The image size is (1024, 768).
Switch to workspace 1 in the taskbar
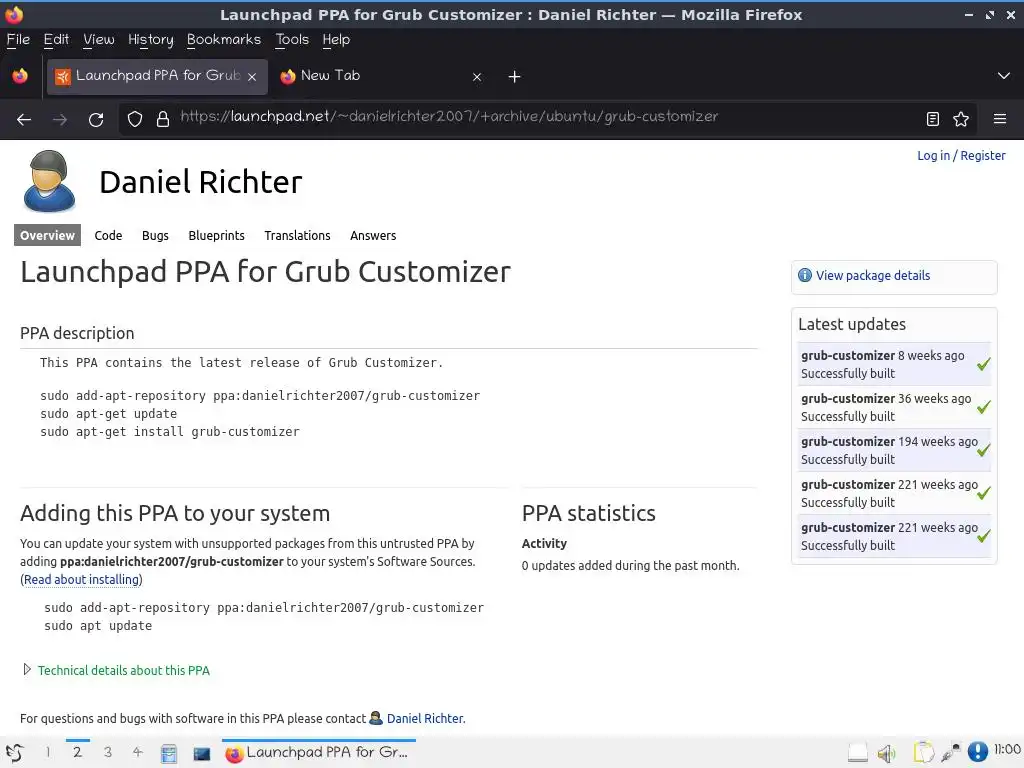[47, 752]
